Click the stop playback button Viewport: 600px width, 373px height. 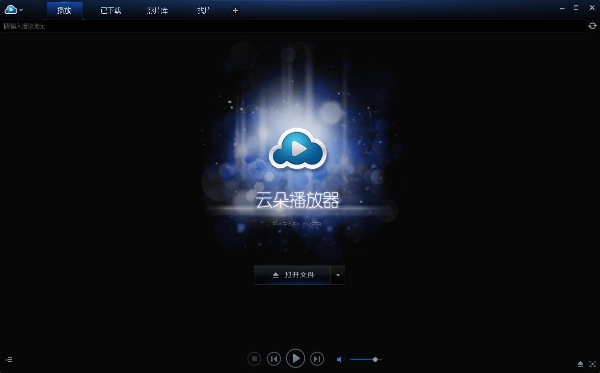point(254,359)
